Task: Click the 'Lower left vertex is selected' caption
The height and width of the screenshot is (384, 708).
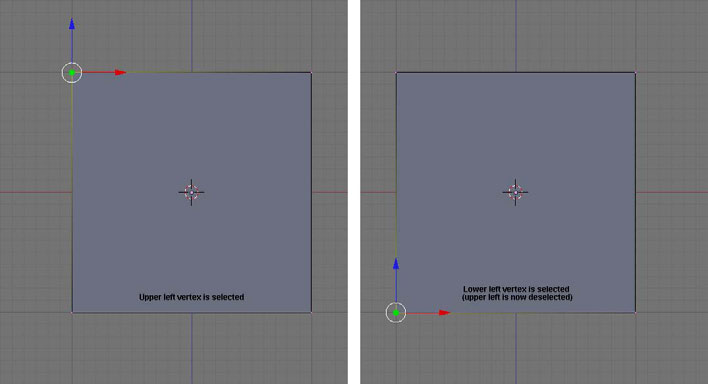Action: (516, 289)
